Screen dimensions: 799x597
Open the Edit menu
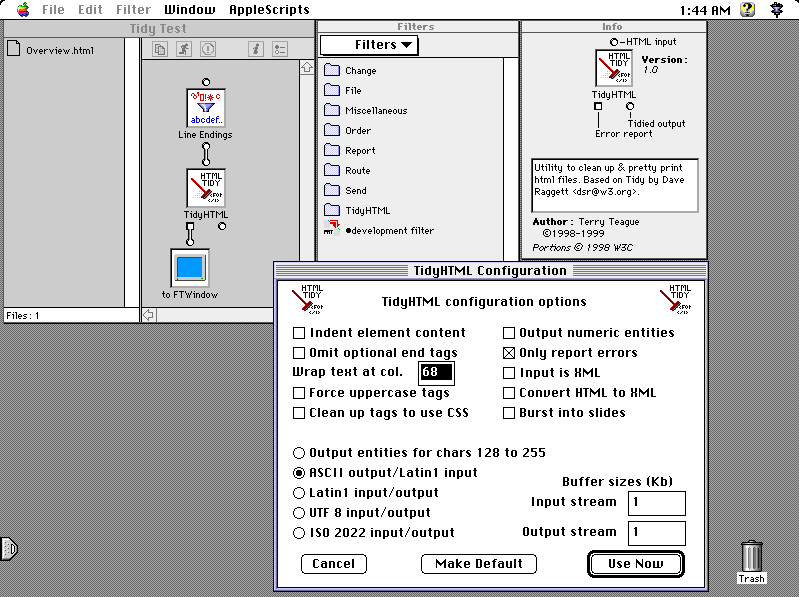tap(90, 9)
